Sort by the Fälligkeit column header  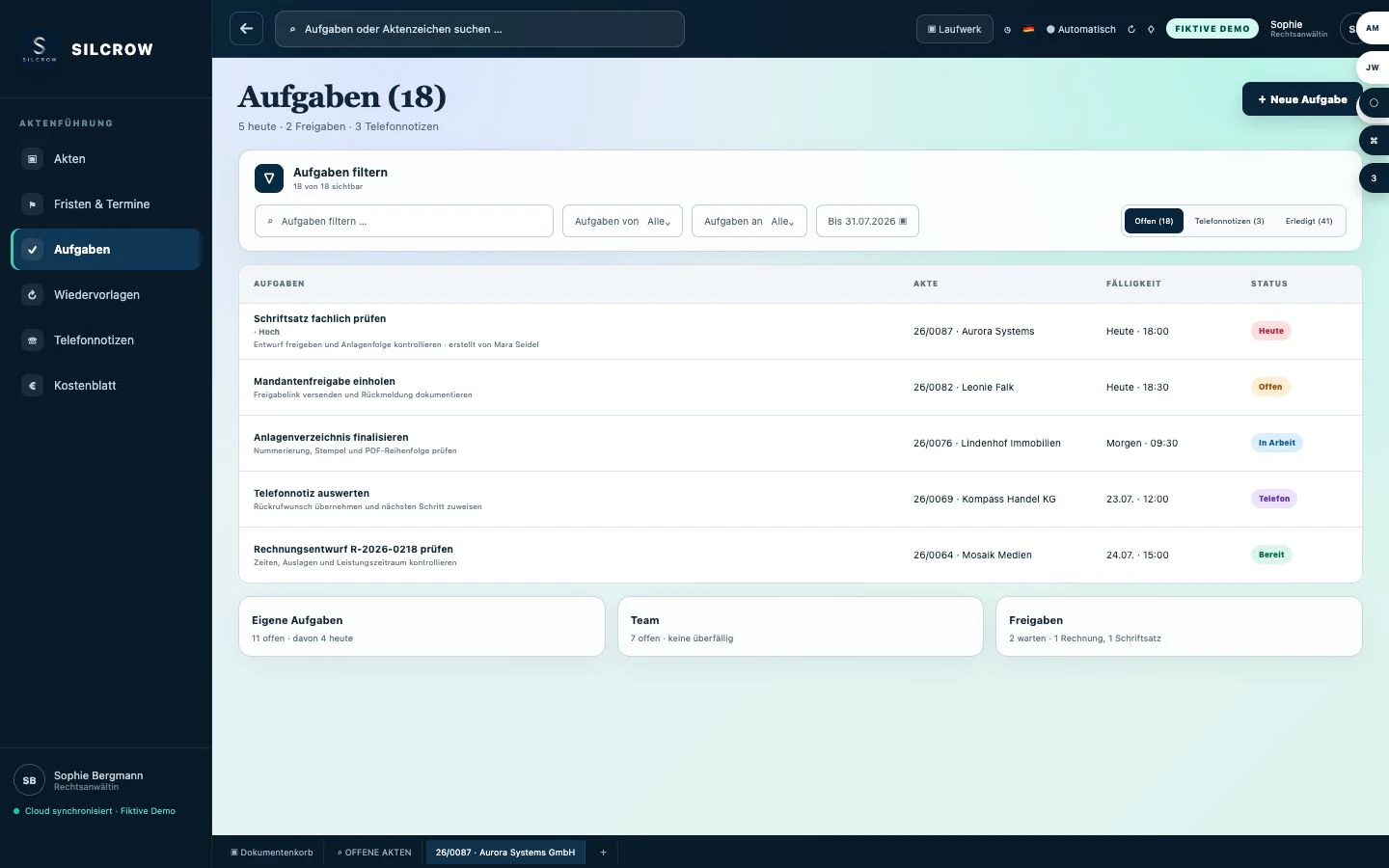click(1133, 284)
